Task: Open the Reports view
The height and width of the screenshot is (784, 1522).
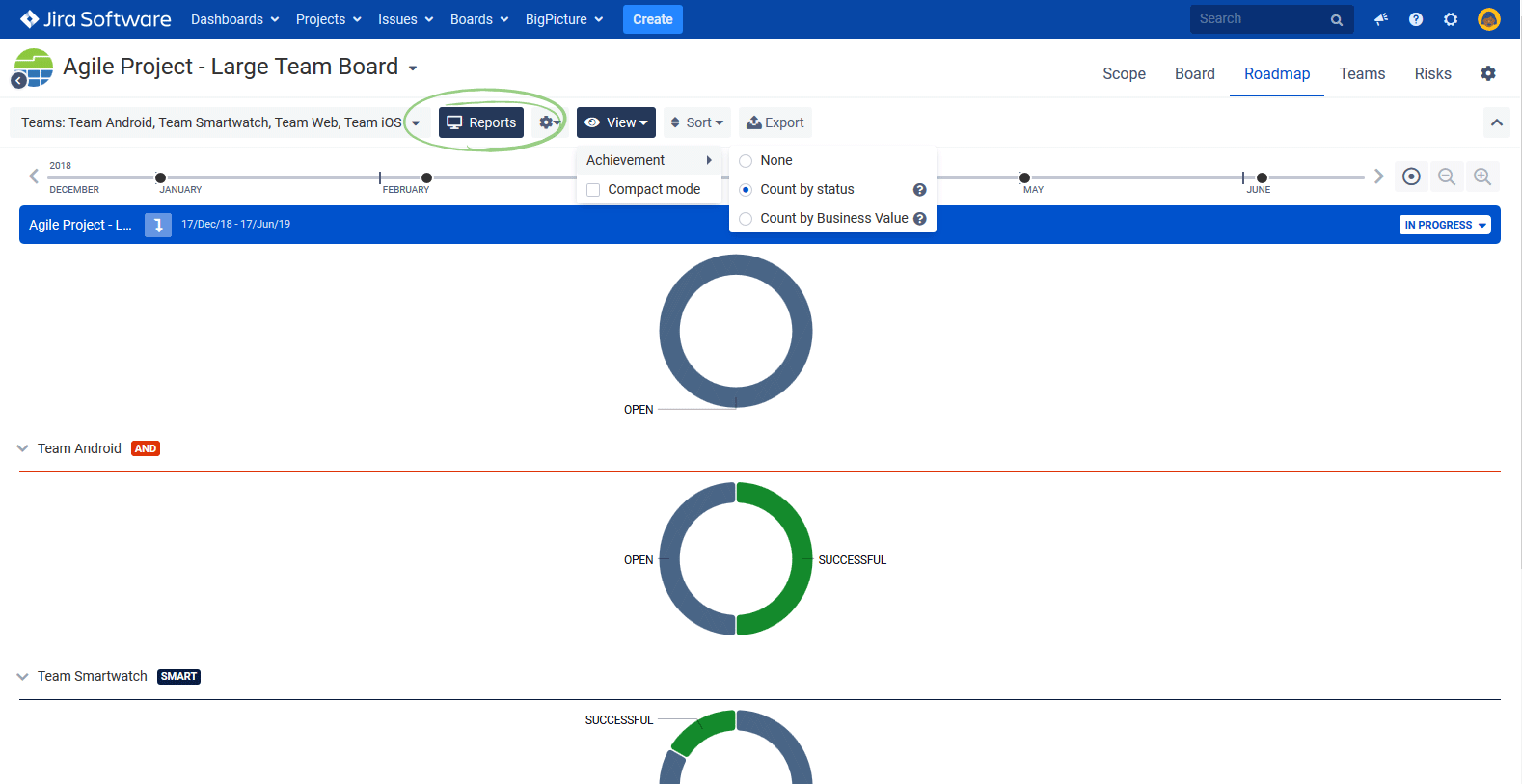Action: coord(481,122)
